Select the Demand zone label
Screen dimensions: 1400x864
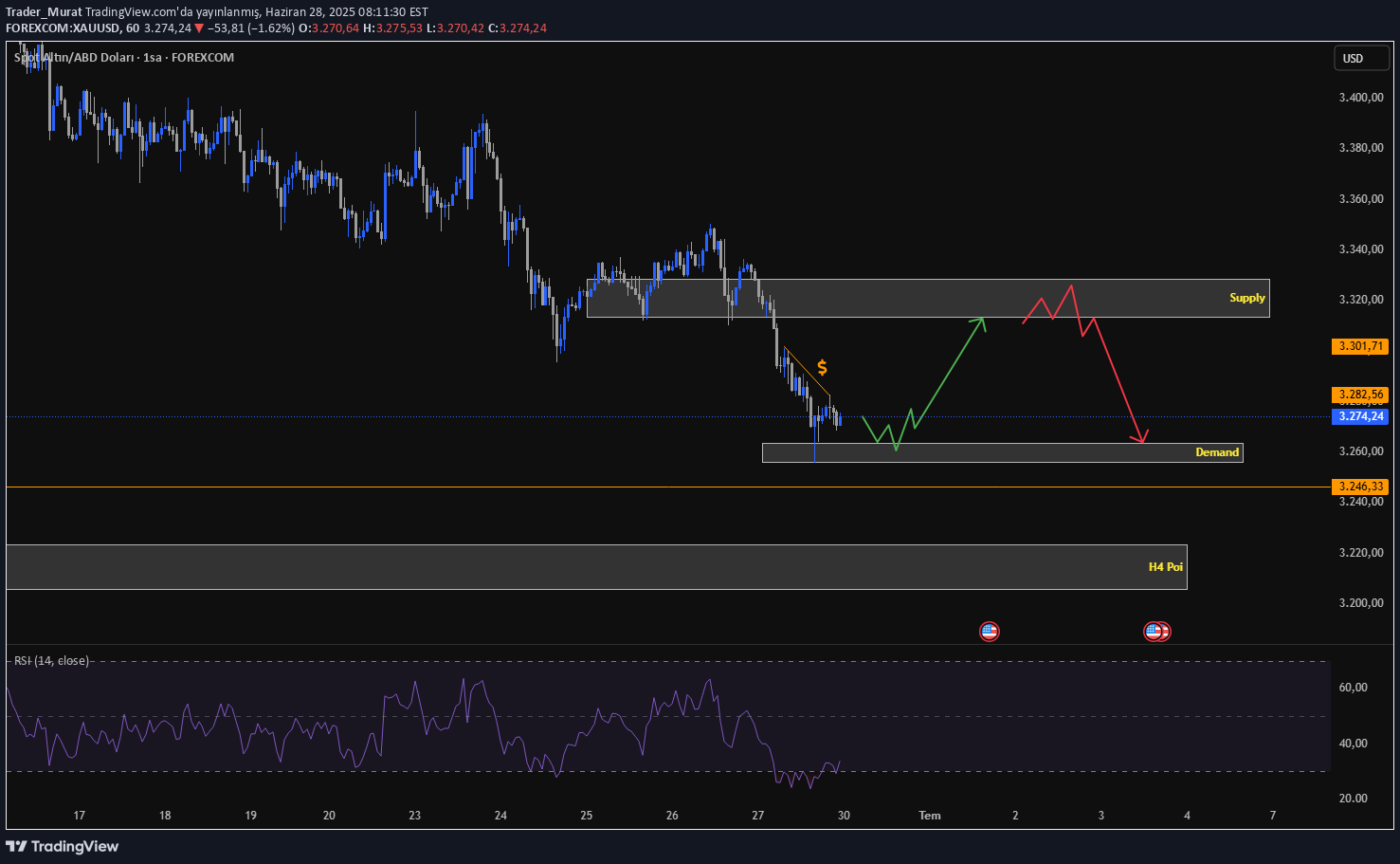click(1217, 452)
